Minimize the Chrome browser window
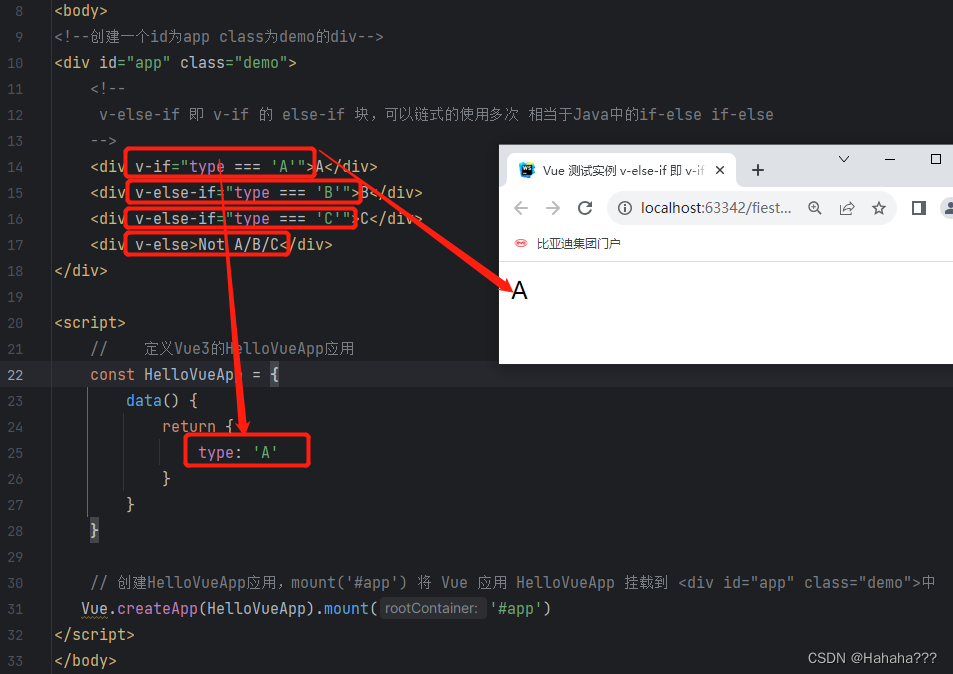Screen dimensions: 953x674 click(x=890, y=159)
